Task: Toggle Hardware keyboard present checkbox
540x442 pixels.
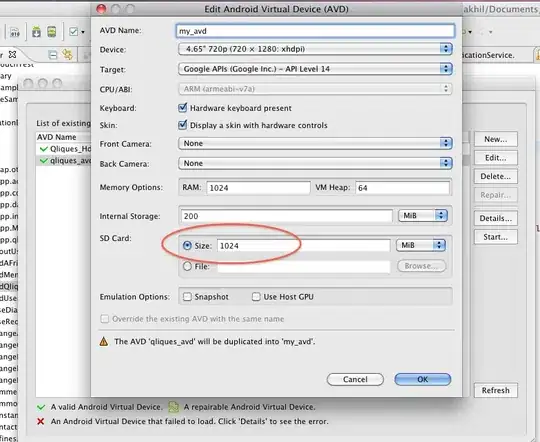Action: click(183, 107)
